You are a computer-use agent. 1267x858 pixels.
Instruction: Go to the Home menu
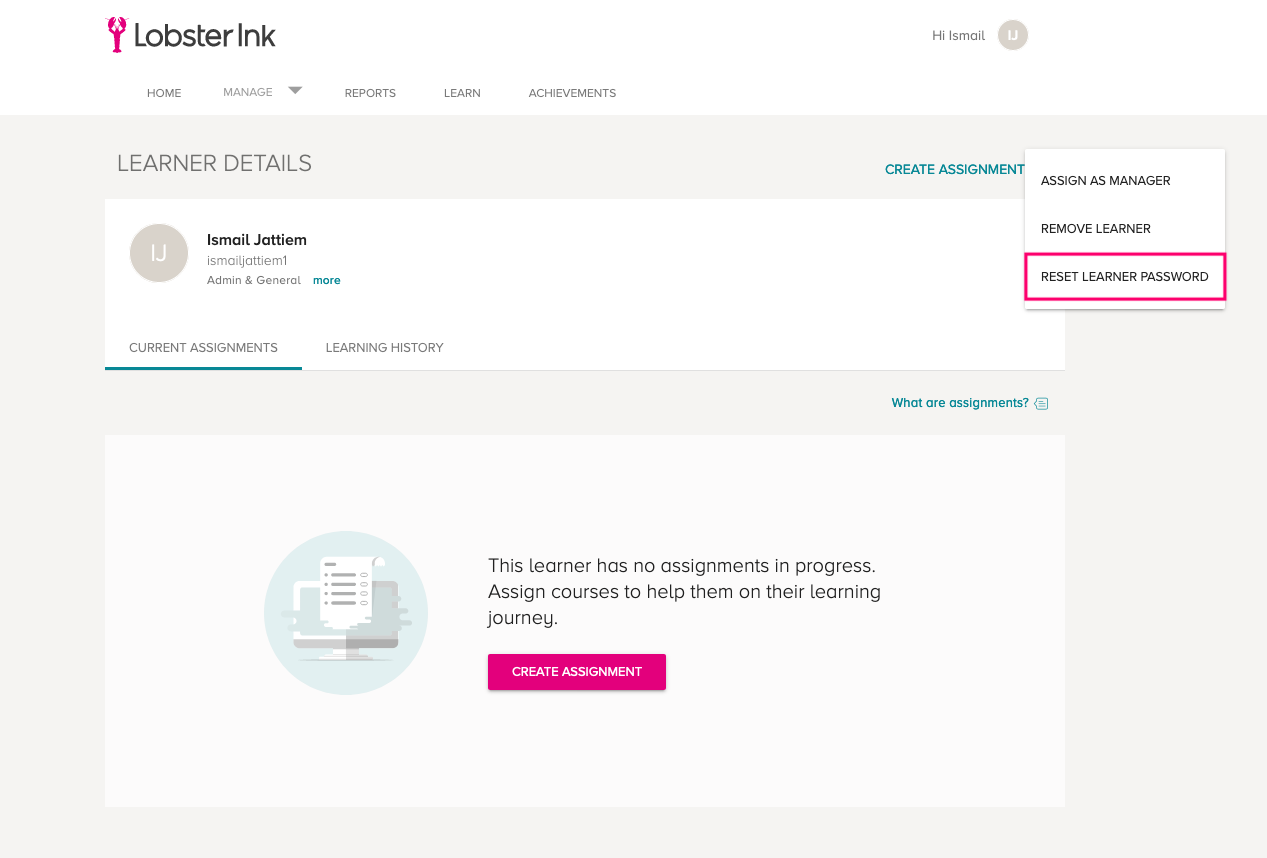pos(164,93)
